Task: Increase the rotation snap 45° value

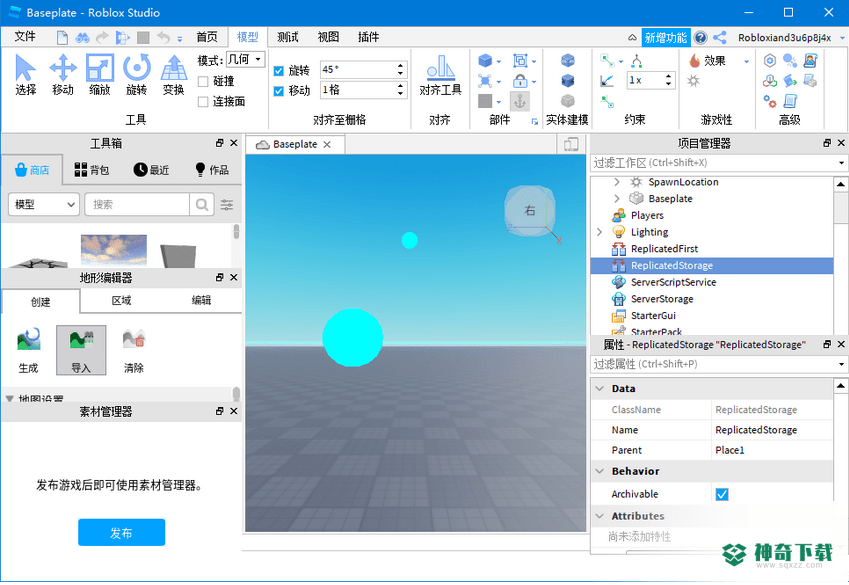Action: pos(401,66)
